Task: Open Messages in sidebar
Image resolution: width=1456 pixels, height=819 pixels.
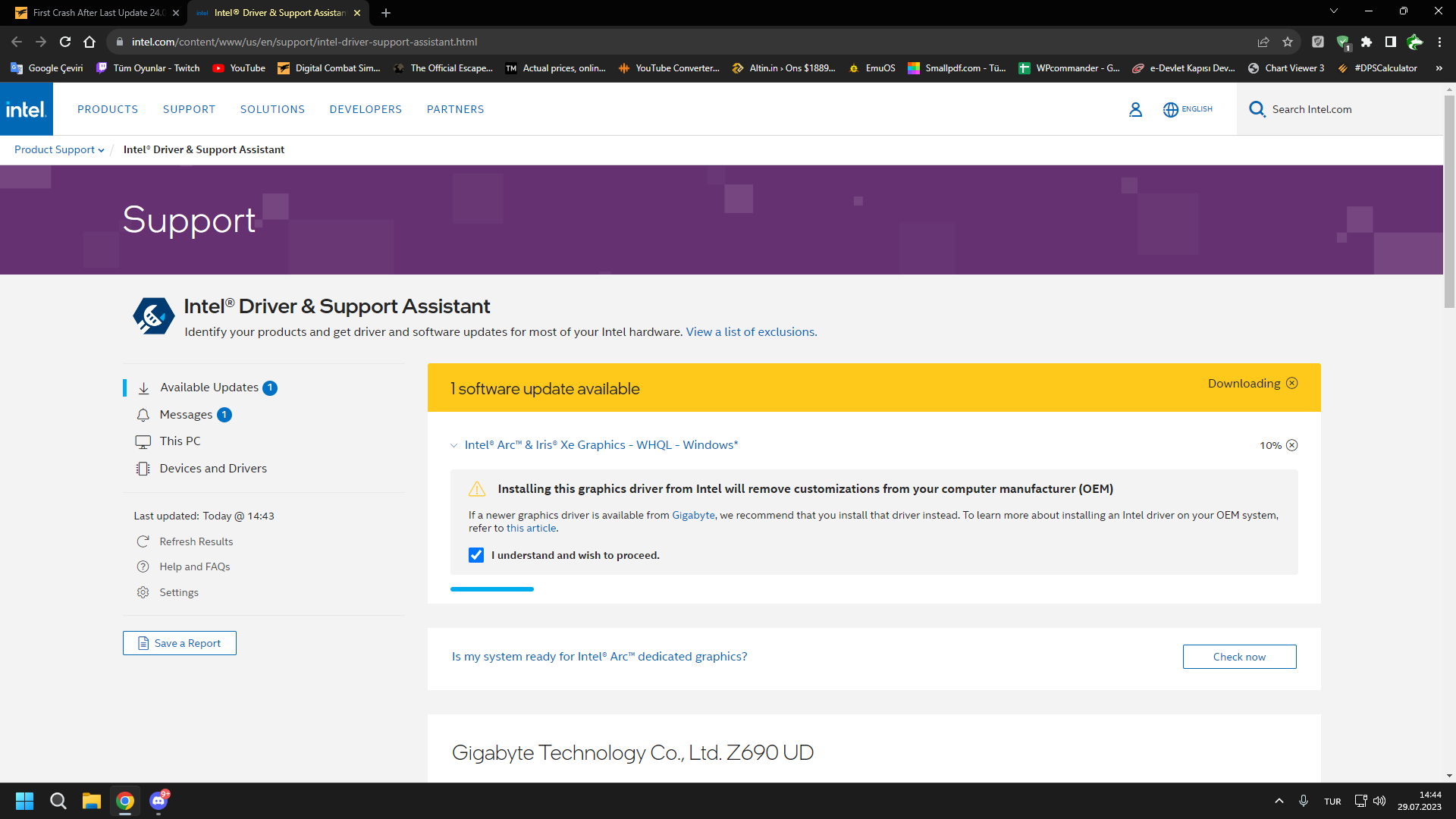Action: (186, 415)
